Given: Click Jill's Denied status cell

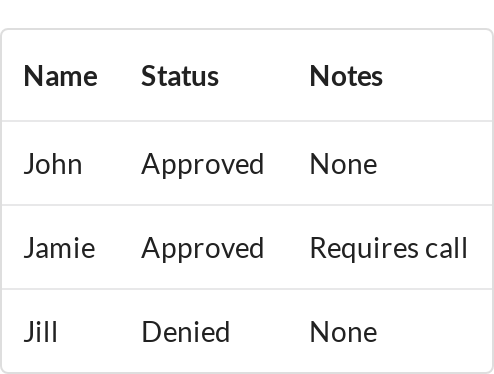Looking at the screenshot, I should pyautogui.click(x=186, y=332).
